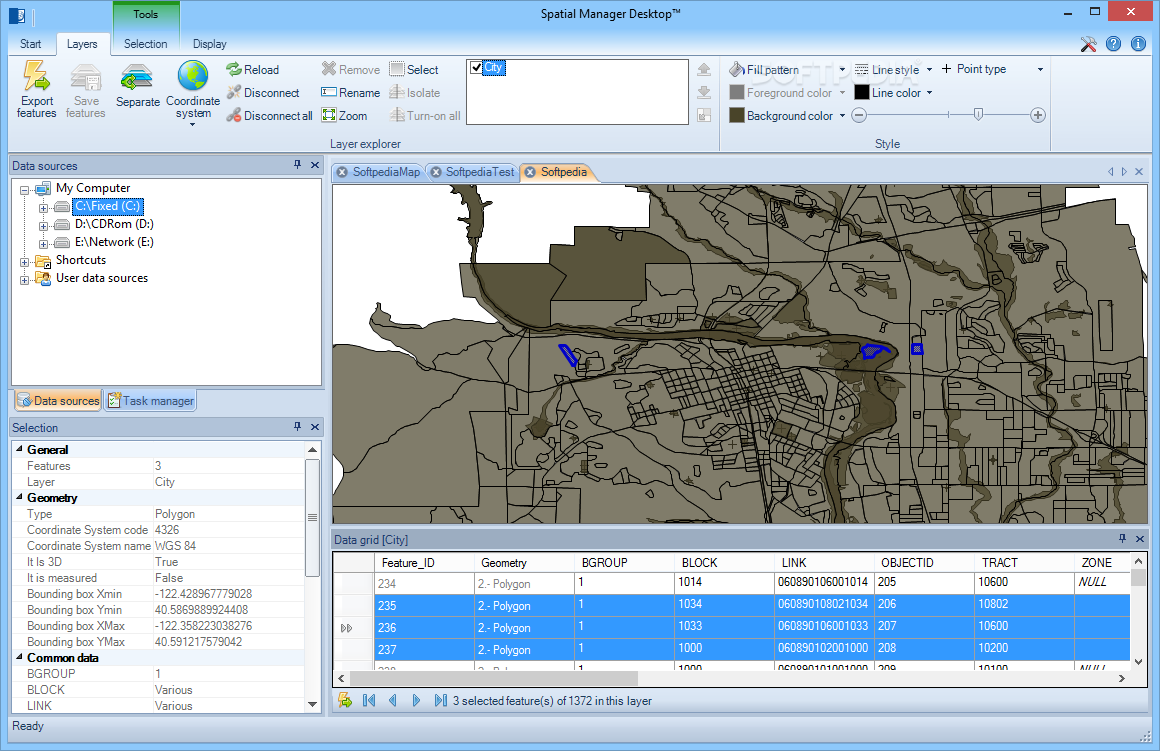
Task: Reload the layer
Action: click(253, 70)
